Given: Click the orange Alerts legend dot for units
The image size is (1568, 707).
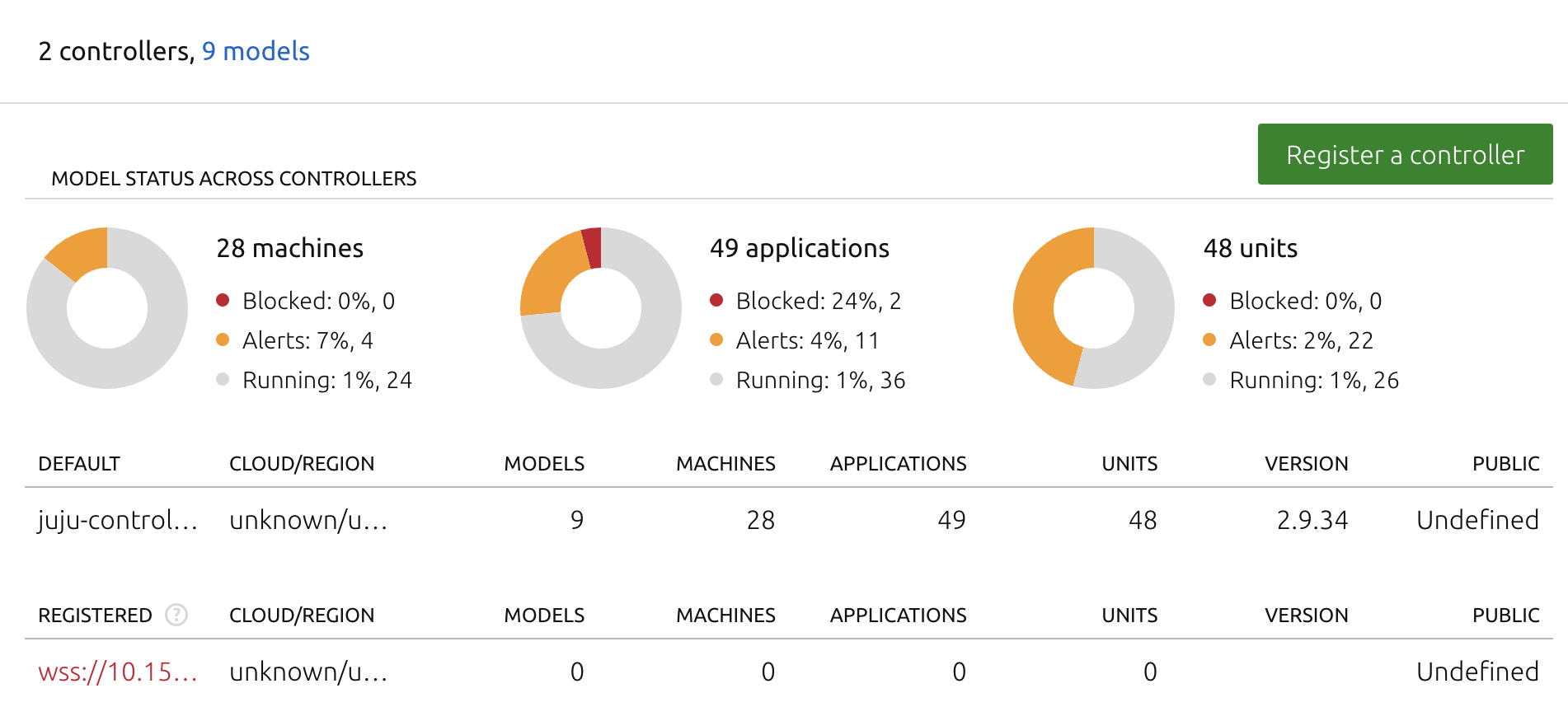Looking at the screenshot, I should coord(1209,340).
